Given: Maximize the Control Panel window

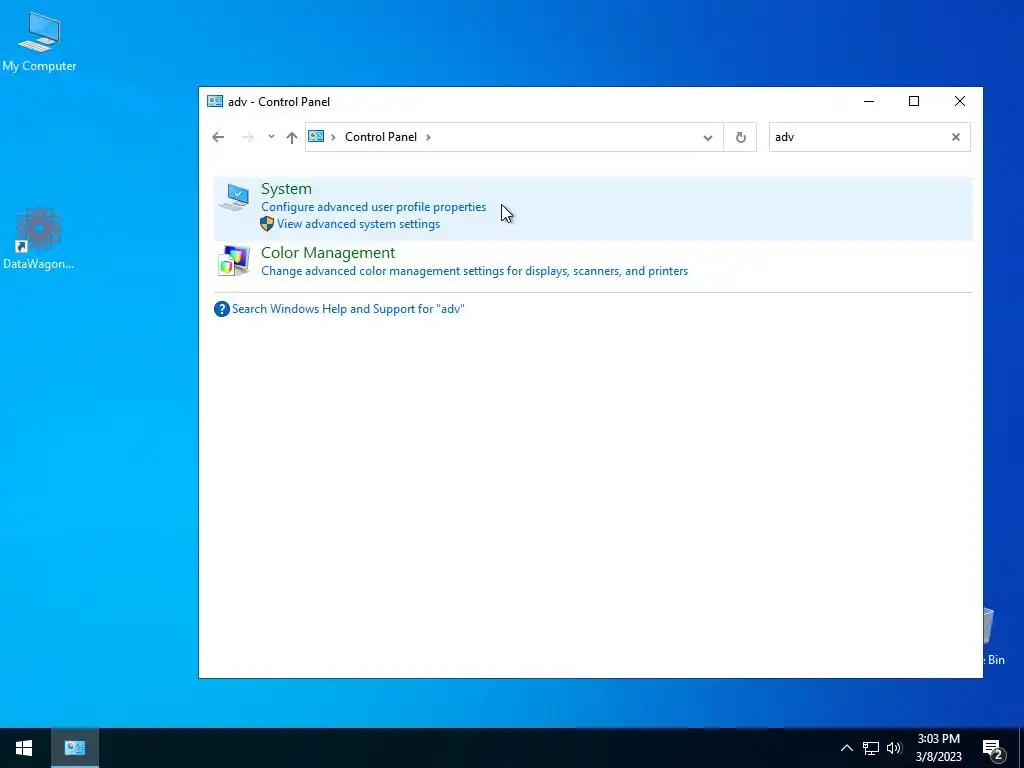Looking at the screenshot, I should click(914, 101).
